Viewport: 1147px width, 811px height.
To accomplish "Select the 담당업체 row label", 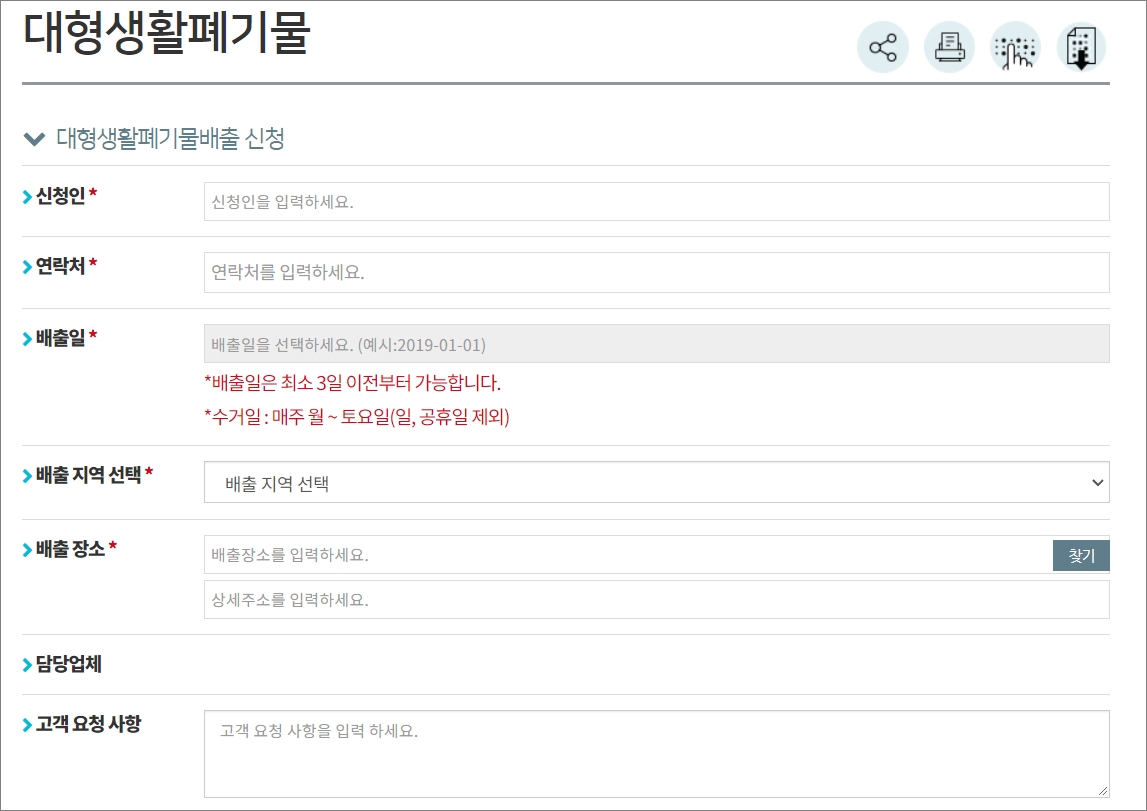I will [70, 664].
